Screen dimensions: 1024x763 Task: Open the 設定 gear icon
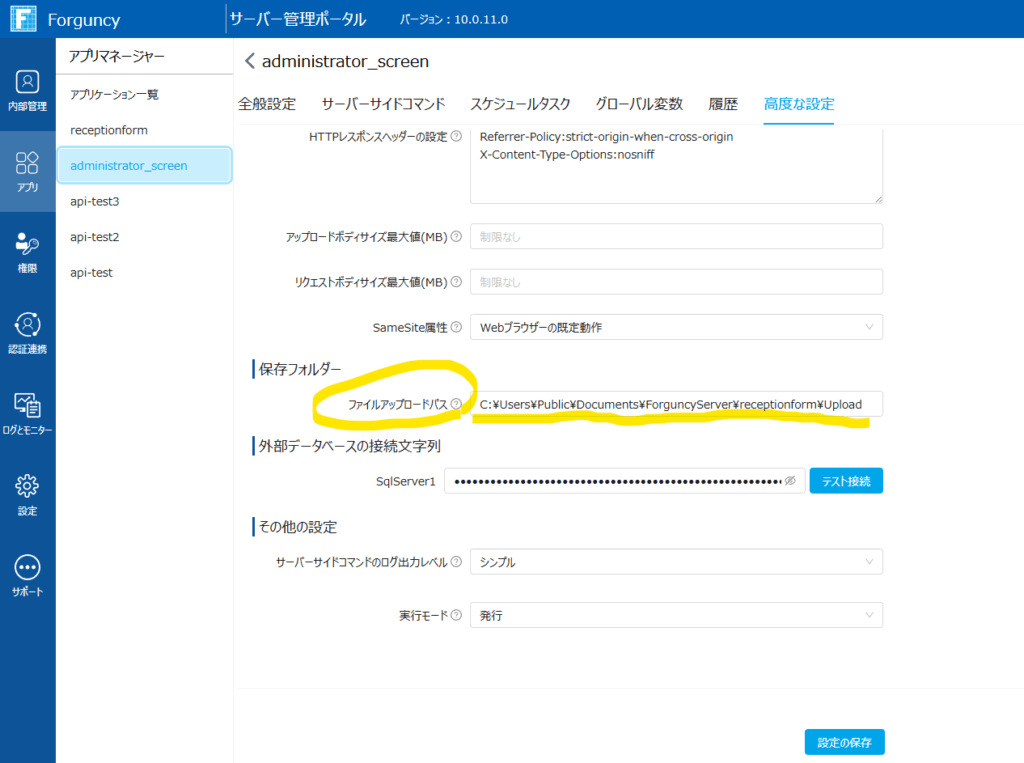pyautogui.click(x=27, y=494)
